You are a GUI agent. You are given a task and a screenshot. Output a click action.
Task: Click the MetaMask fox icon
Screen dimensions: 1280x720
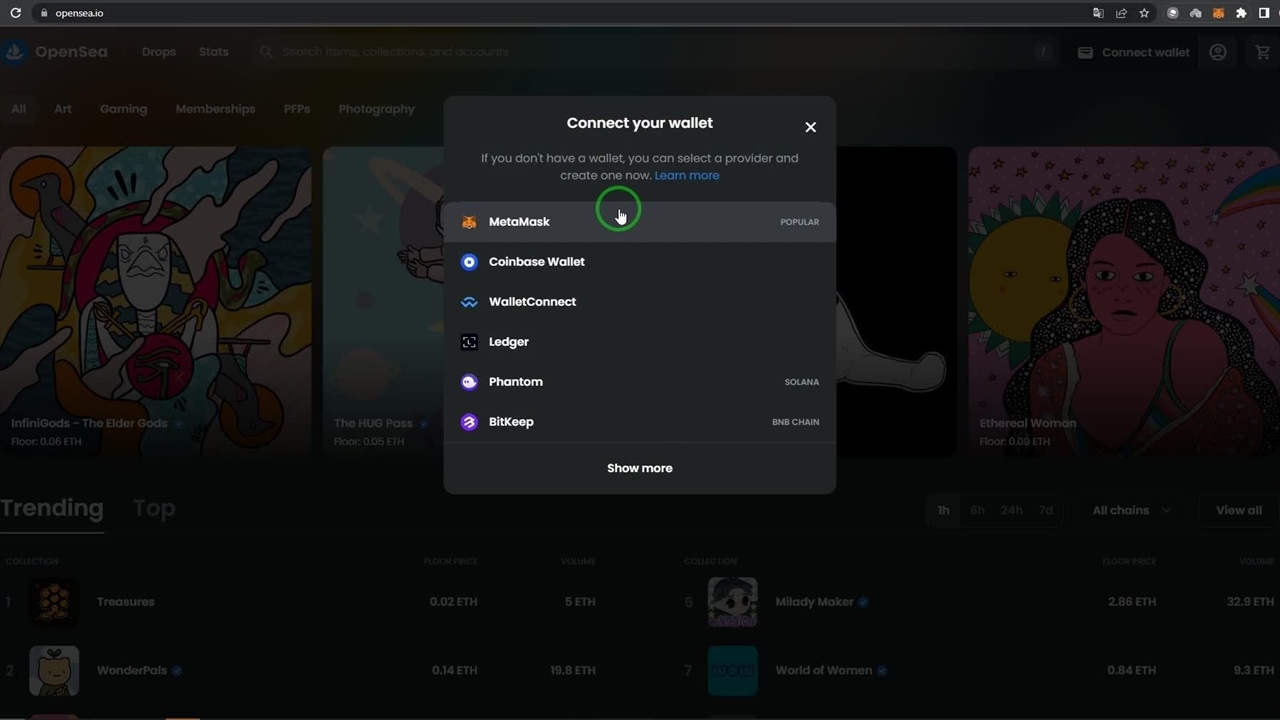(469, 222)
